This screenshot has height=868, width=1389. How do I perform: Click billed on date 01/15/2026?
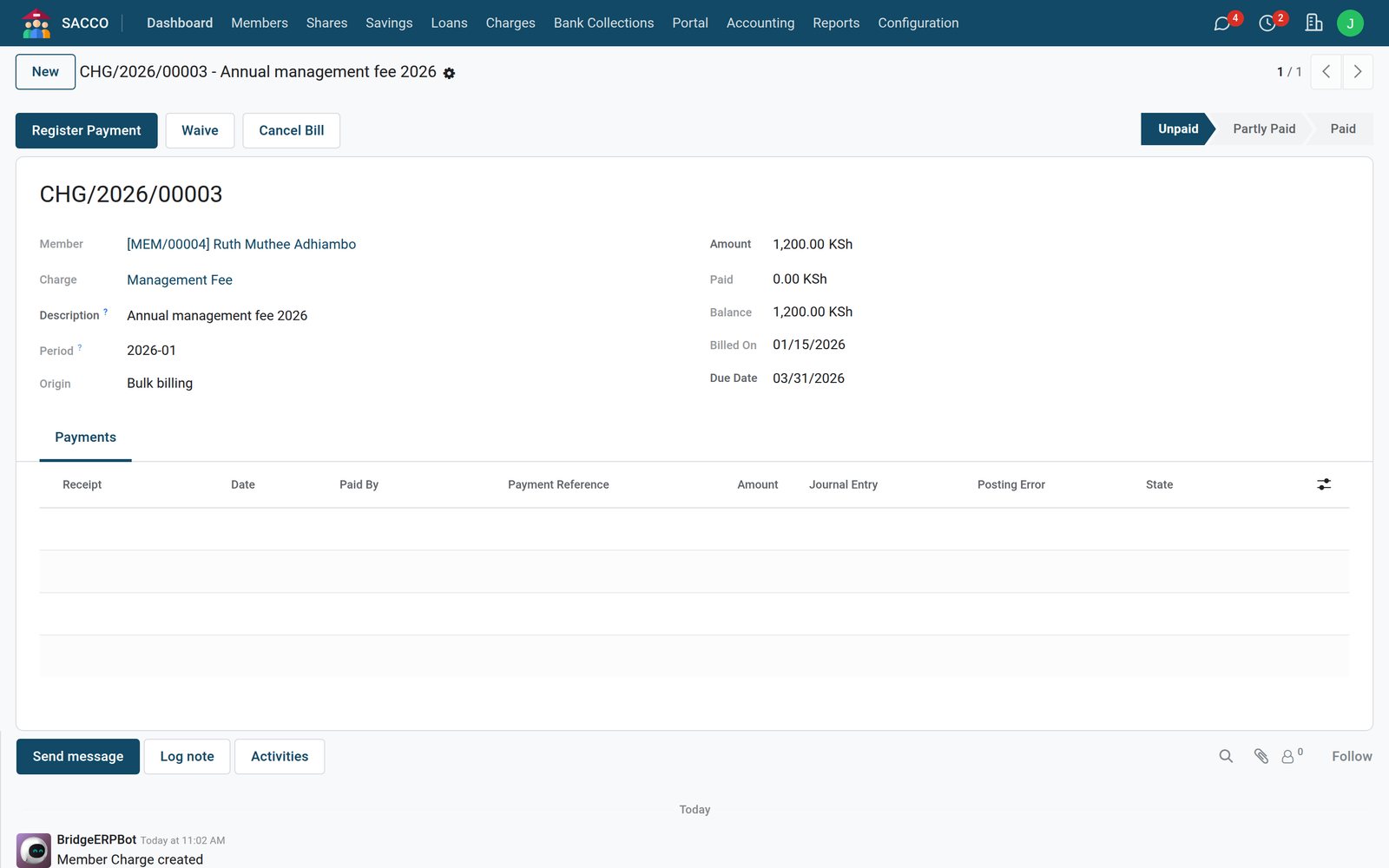coord(809,345)
